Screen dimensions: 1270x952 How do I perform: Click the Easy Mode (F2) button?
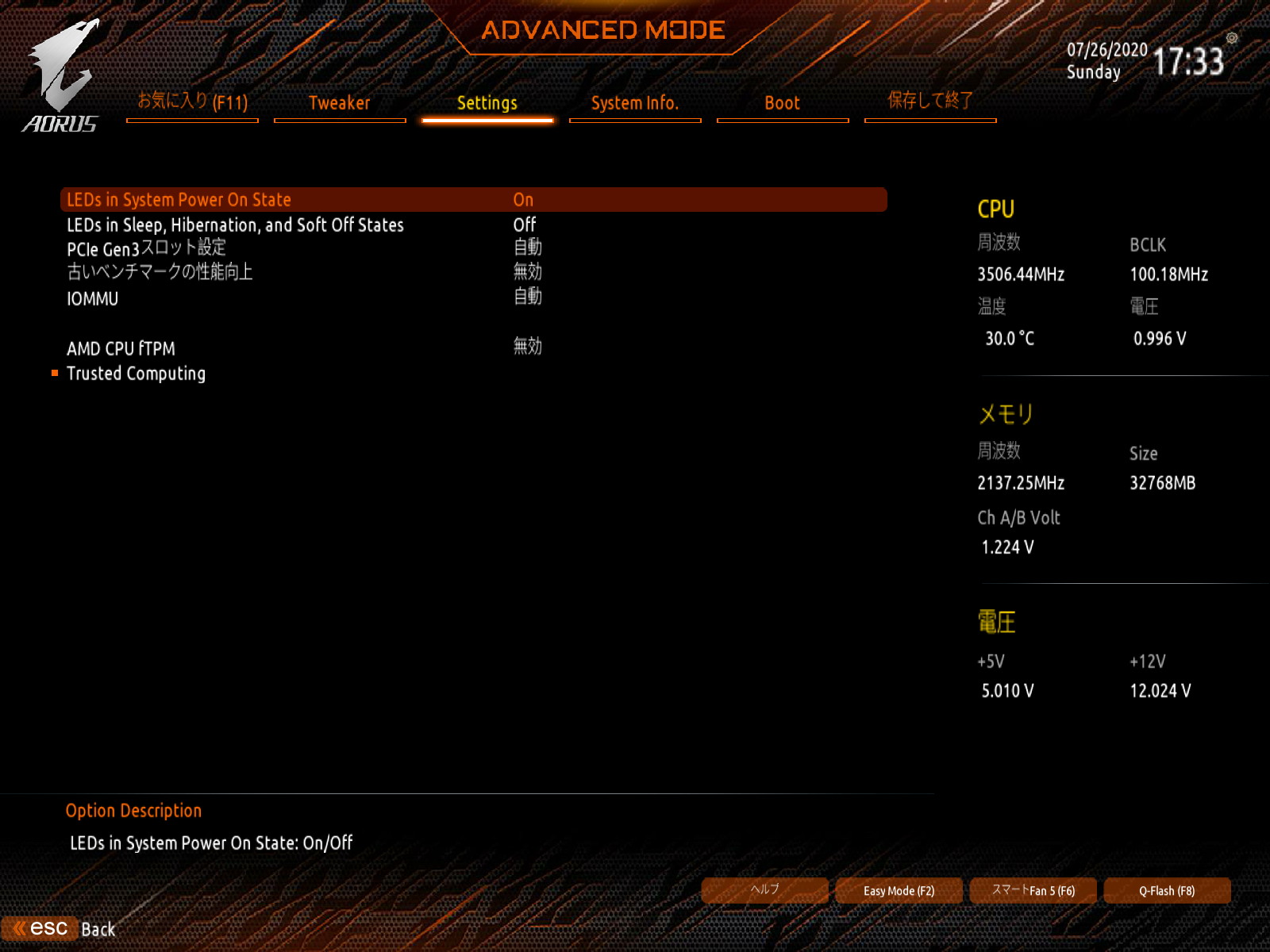coord(899,891)
